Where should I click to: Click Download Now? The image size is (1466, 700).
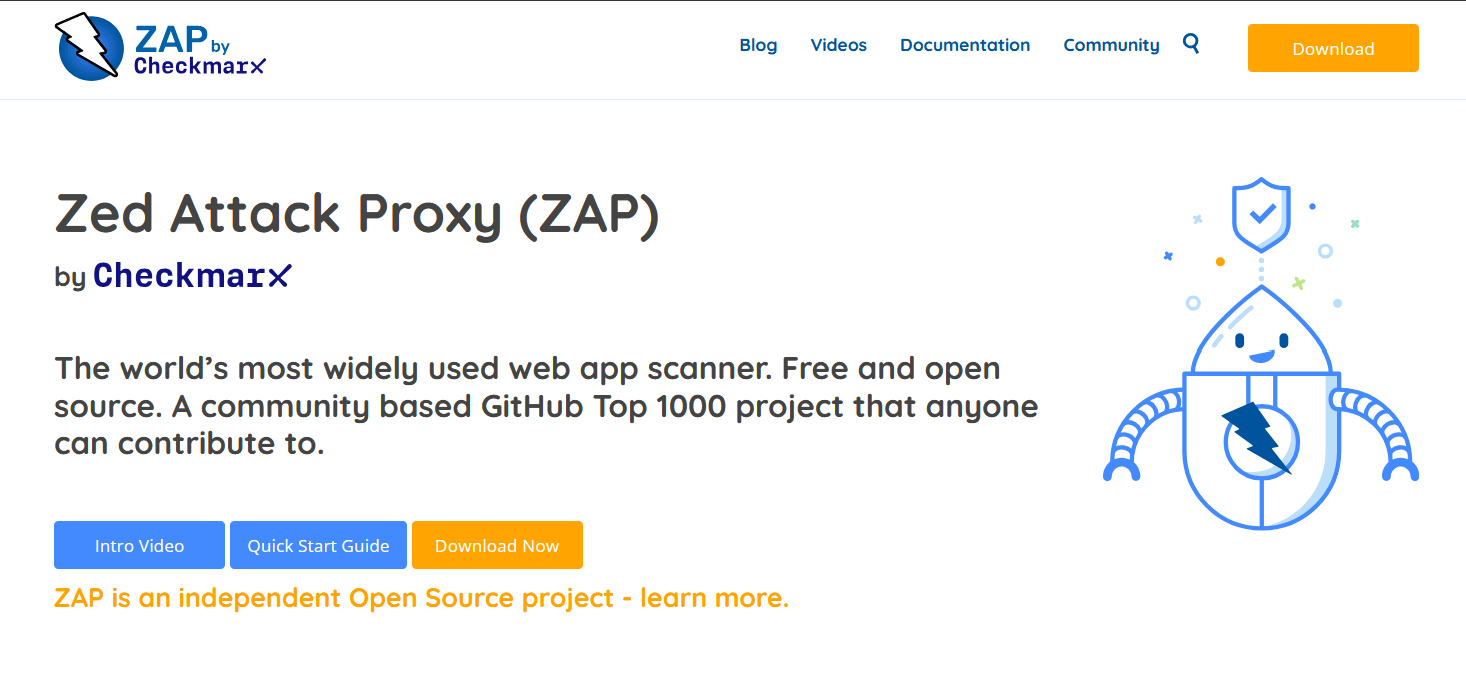tap(497, 545)
